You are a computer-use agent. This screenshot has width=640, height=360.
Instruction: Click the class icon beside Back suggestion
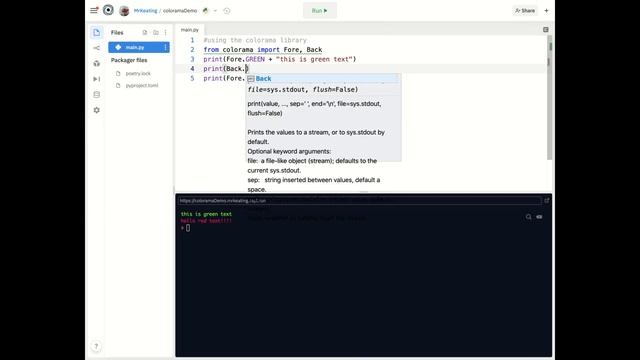tap(251, 79)
